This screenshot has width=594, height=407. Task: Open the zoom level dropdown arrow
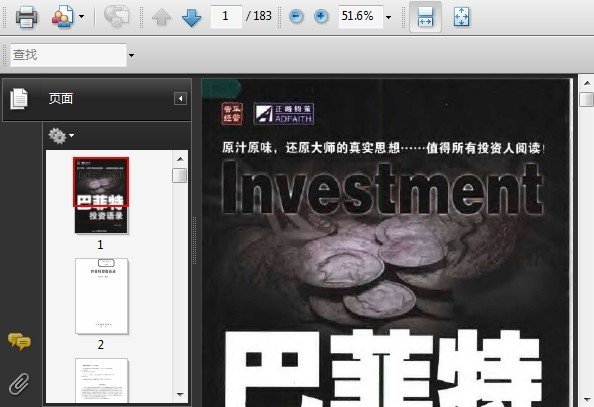(388, 17)
